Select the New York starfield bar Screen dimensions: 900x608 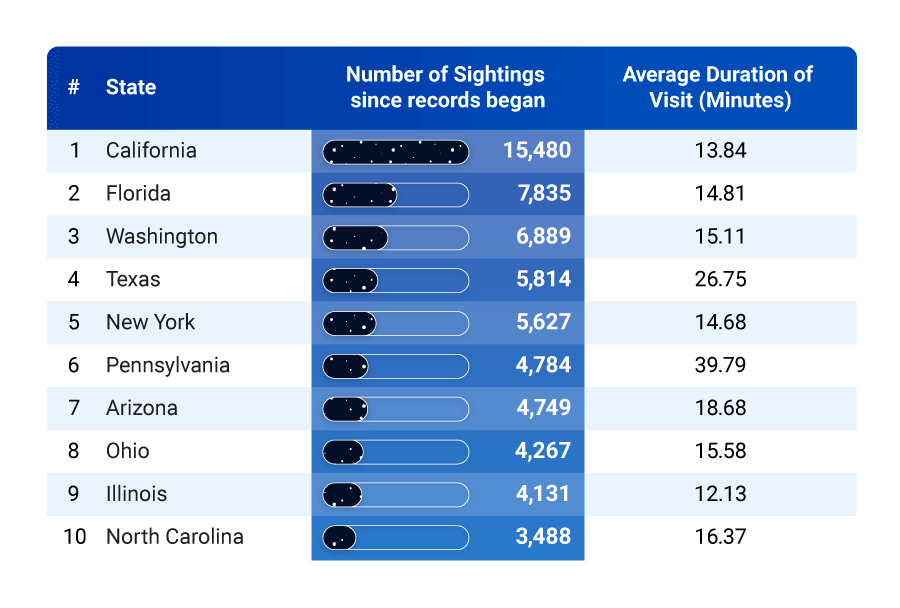[x=350, y=323]
